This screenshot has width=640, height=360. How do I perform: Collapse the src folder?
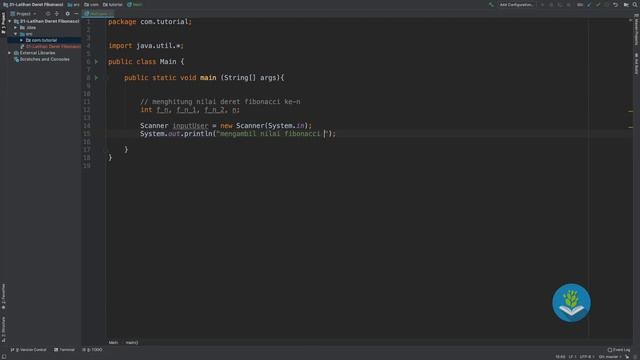[x=16, y=34]
